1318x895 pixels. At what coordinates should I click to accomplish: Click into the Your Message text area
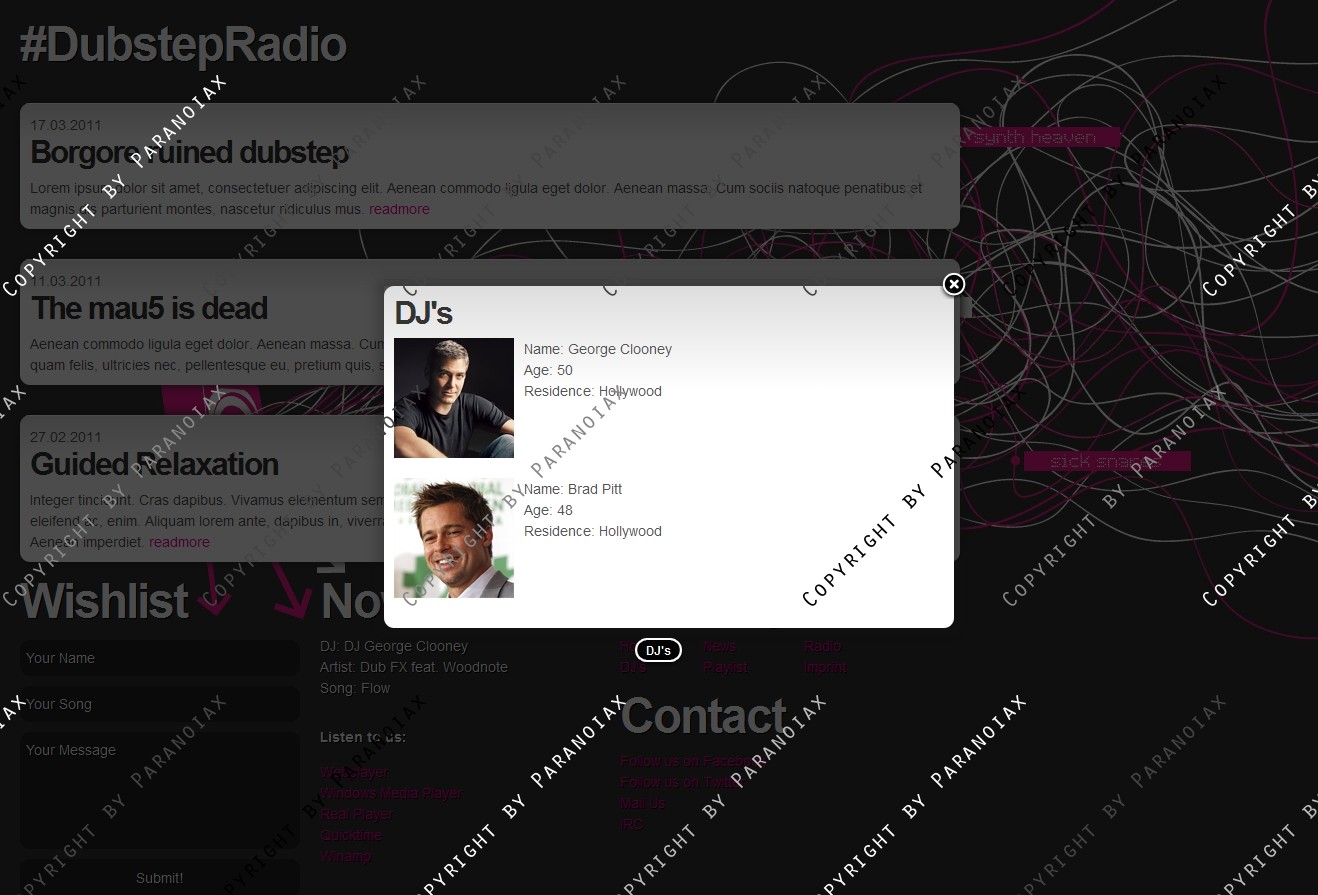[x=160, y=790]
